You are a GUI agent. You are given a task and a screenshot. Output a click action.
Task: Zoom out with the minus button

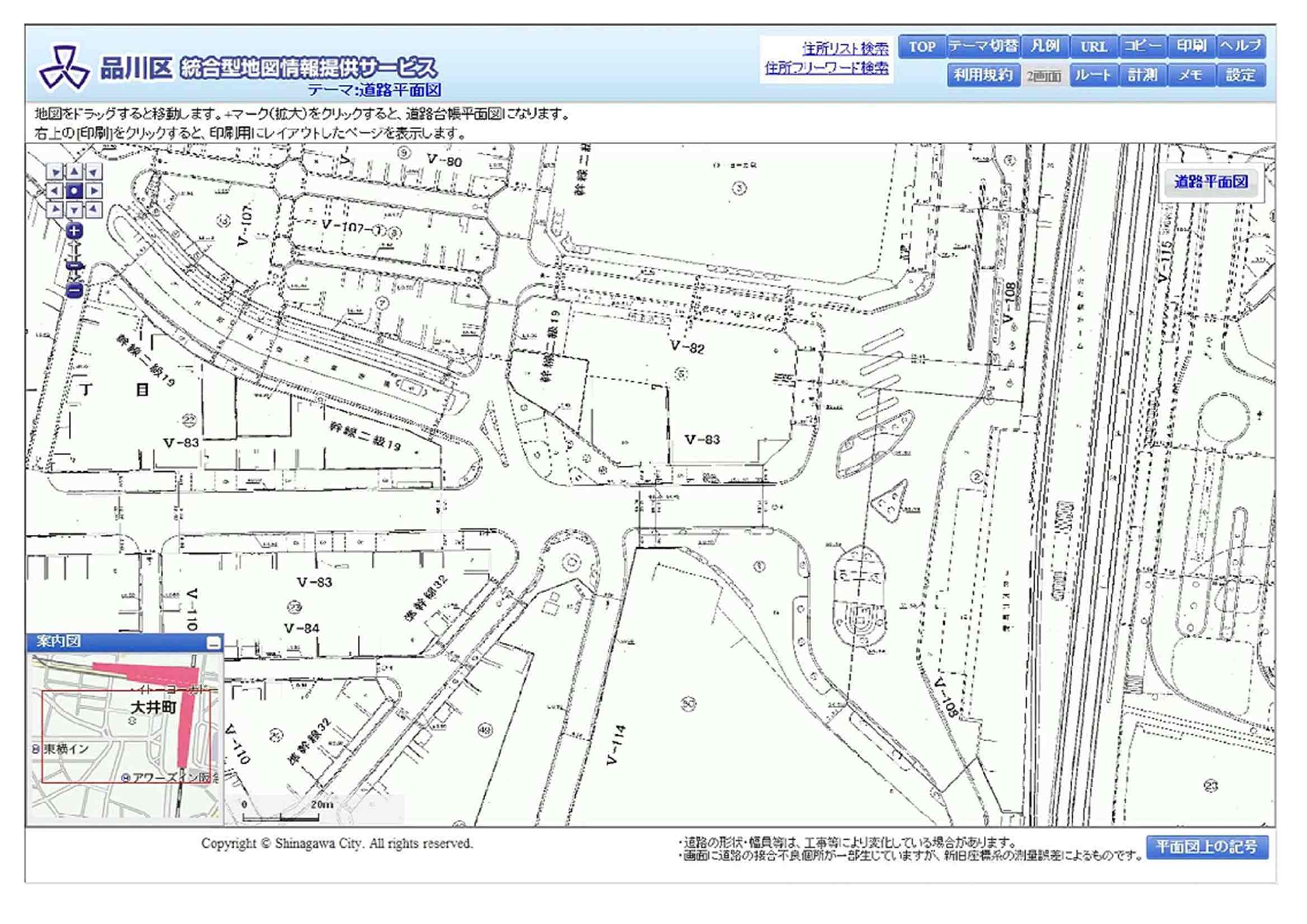click(x=74, y=291)
